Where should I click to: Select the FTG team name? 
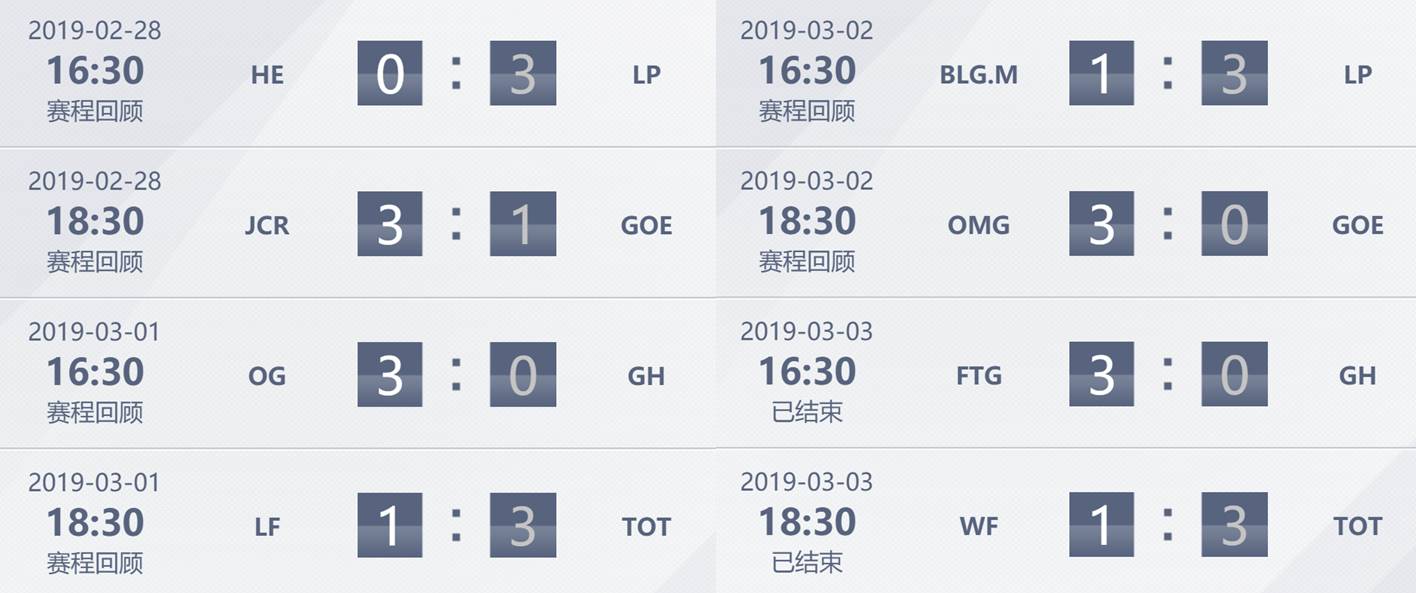979,376
